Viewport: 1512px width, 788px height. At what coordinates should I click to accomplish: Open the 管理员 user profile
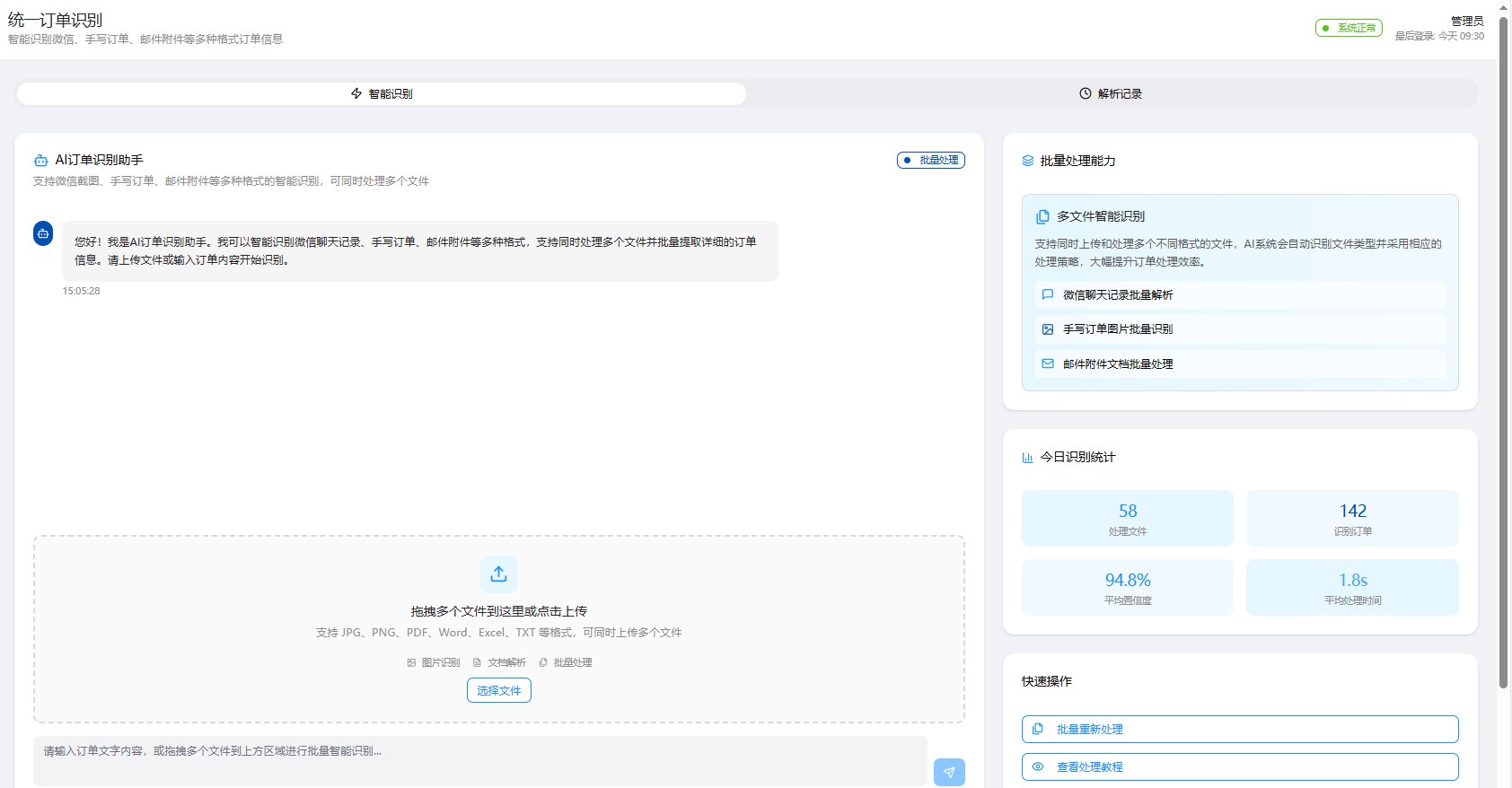tap(1466, 21)
